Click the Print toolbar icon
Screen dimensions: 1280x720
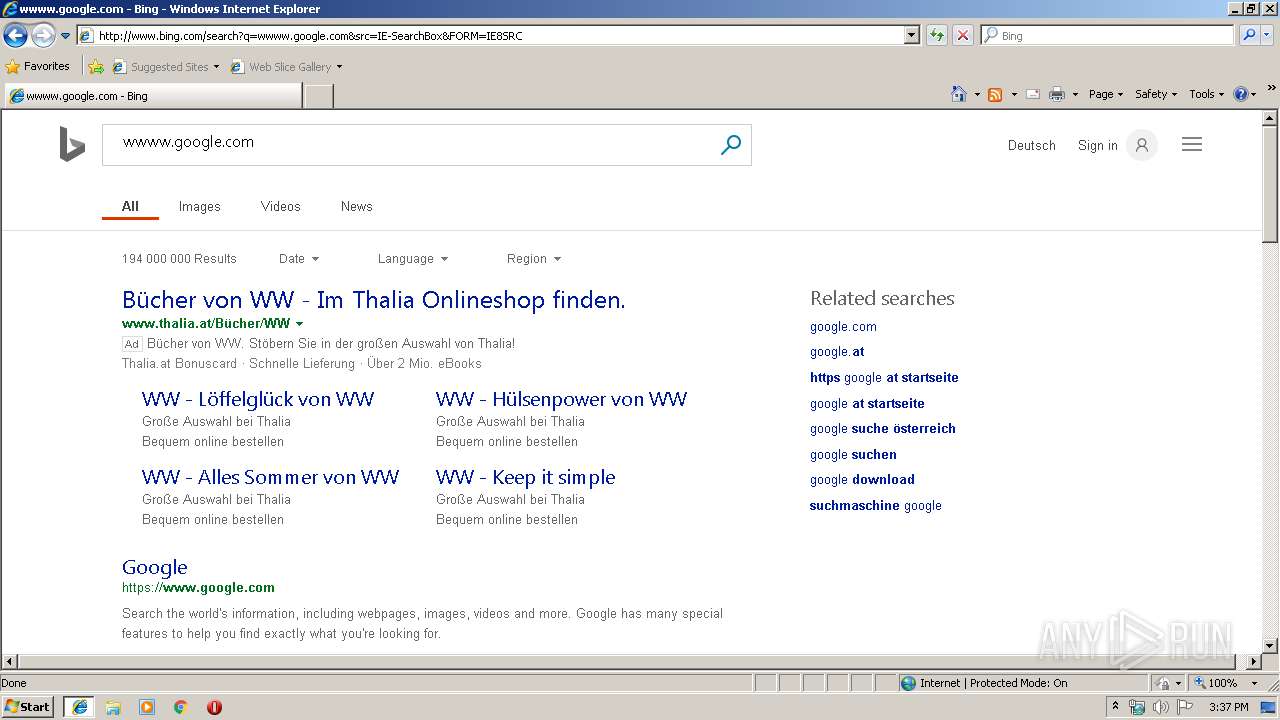tap(1056, 94)
